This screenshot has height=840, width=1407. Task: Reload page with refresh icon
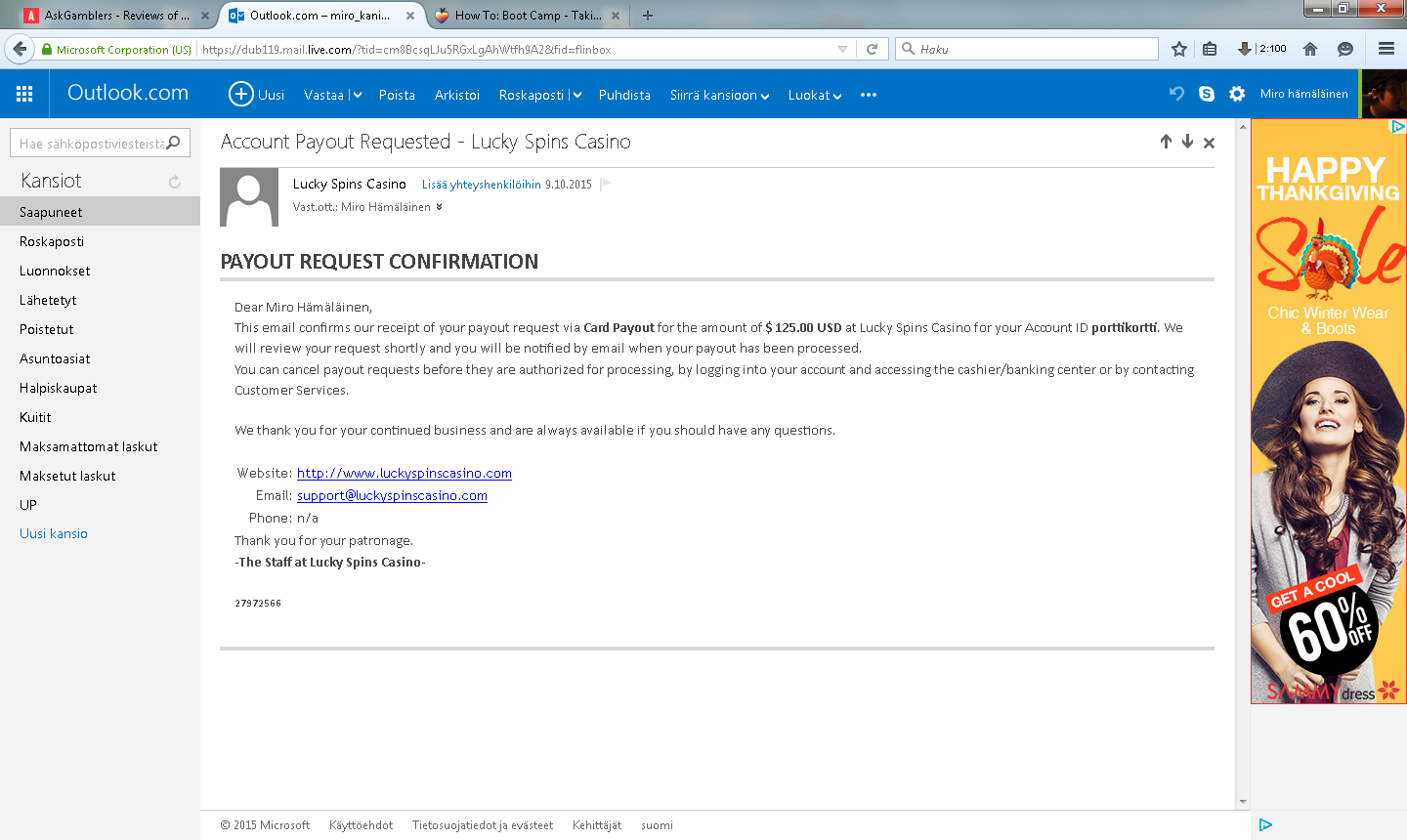(872, 49)
